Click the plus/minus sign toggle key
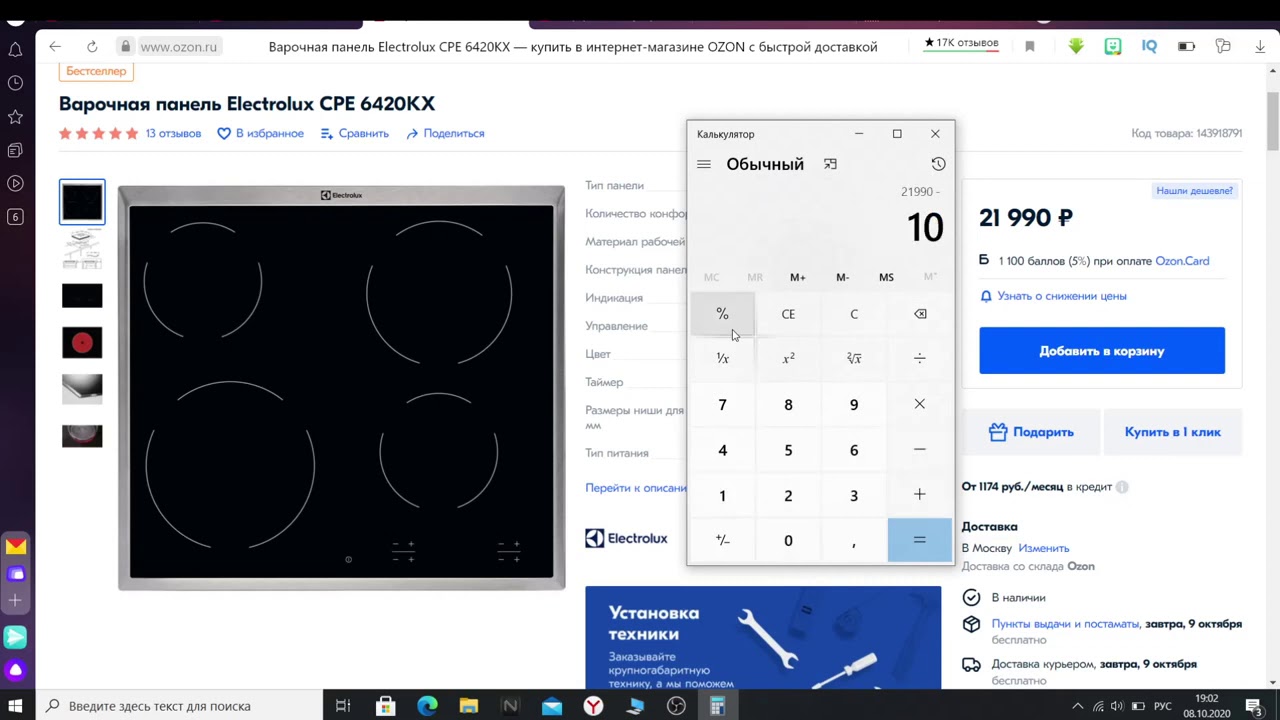This screenshot has height=720, width=1280. click(x=722, y=540)
